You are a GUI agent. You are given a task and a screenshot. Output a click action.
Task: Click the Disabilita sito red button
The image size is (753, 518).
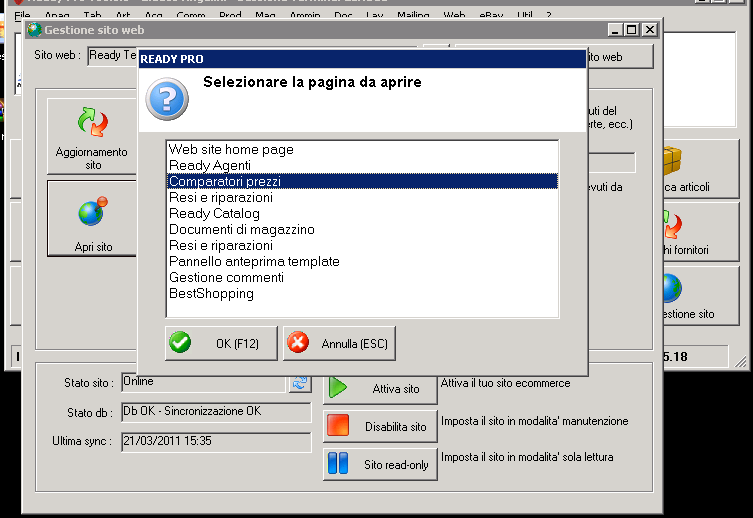pyautogui.click(x=380, y=426)
